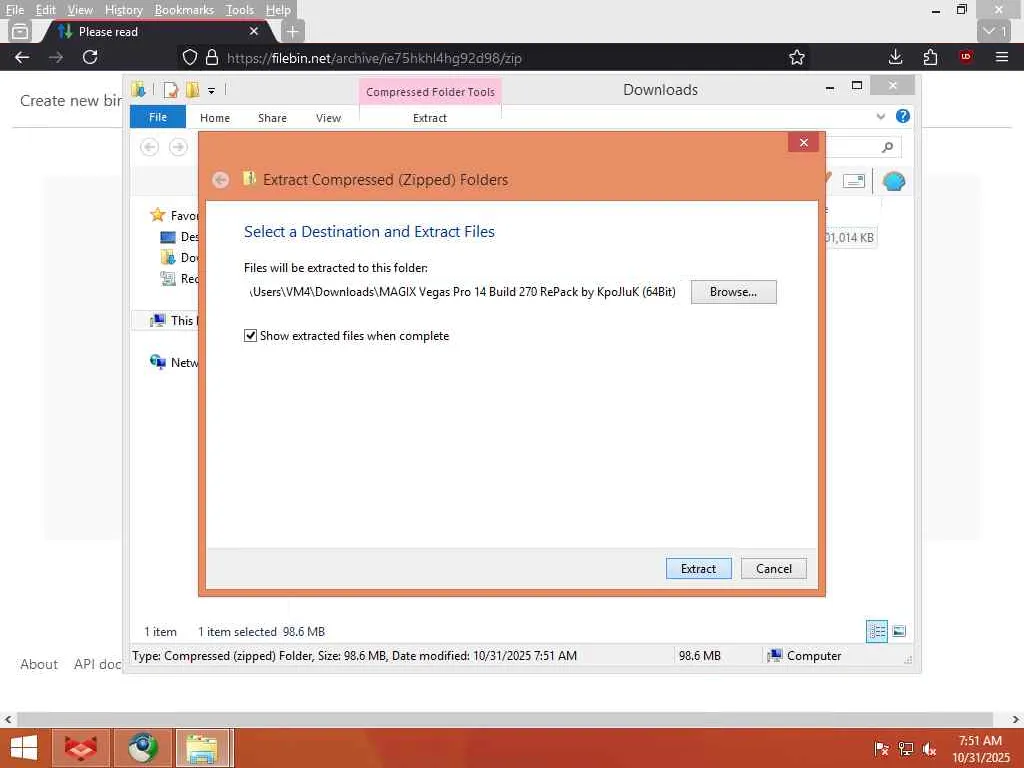The height and width of the screenshot is (768, 1024).
Task: Open the Help menu in Firefox
Action: click(278, 10)
